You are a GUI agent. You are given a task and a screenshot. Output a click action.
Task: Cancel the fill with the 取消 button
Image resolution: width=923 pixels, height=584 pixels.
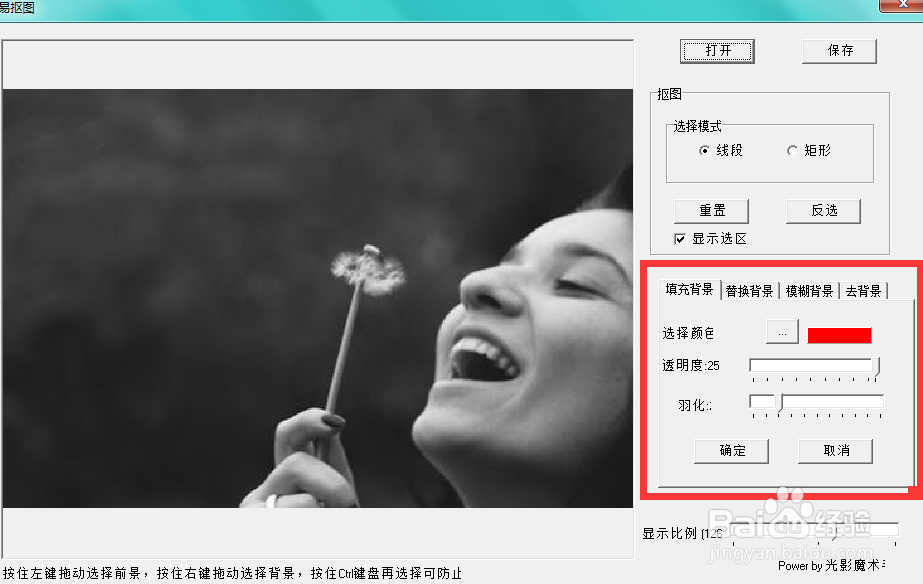(835, 451)
